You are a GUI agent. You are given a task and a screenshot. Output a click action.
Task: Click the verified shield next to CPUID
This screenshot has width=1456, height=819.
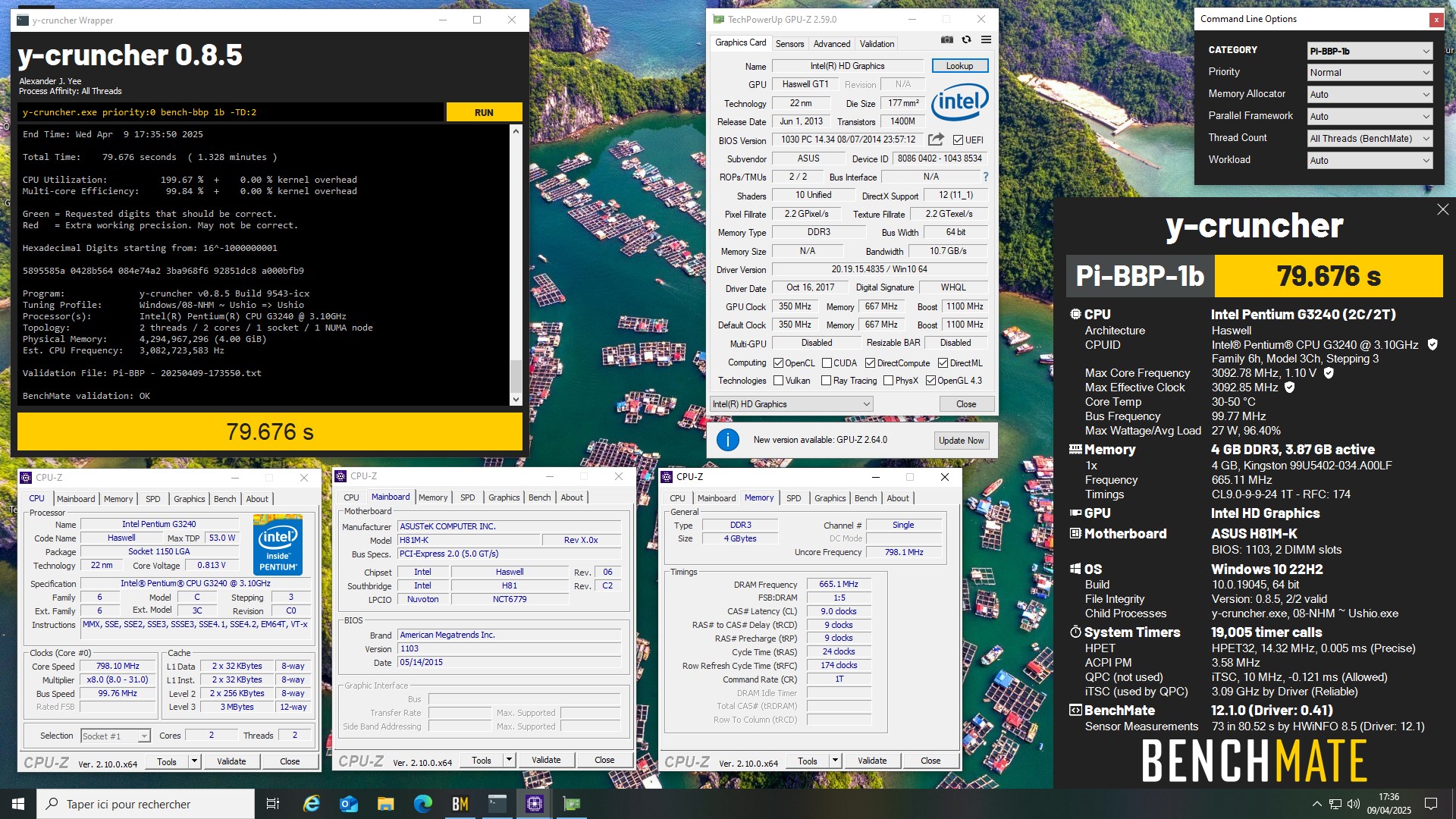pyautogui.click(x=1432, y=344)
